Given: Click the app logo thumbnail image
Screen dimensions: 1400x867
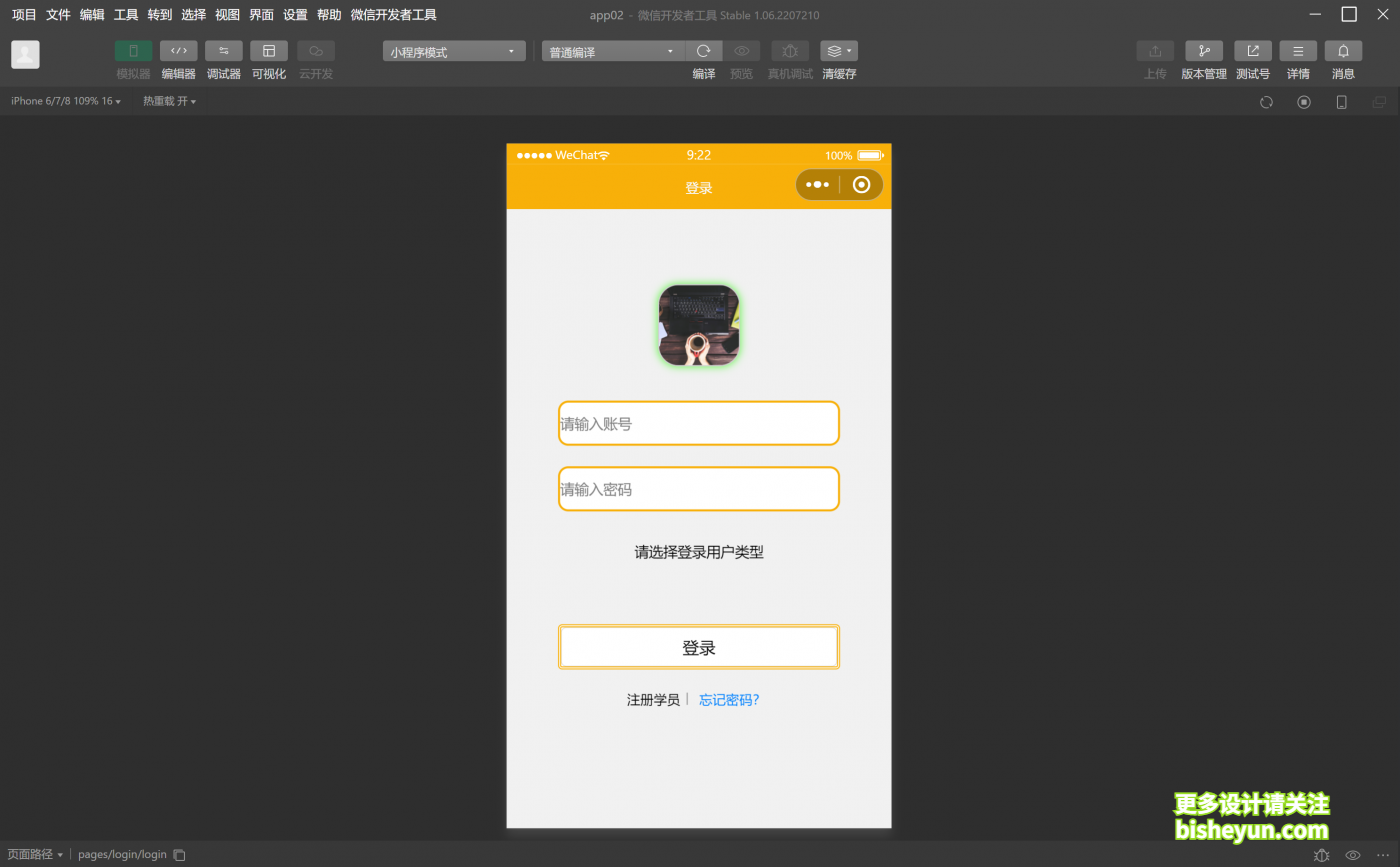Looking at the screenshot, I should pos(698,325).
